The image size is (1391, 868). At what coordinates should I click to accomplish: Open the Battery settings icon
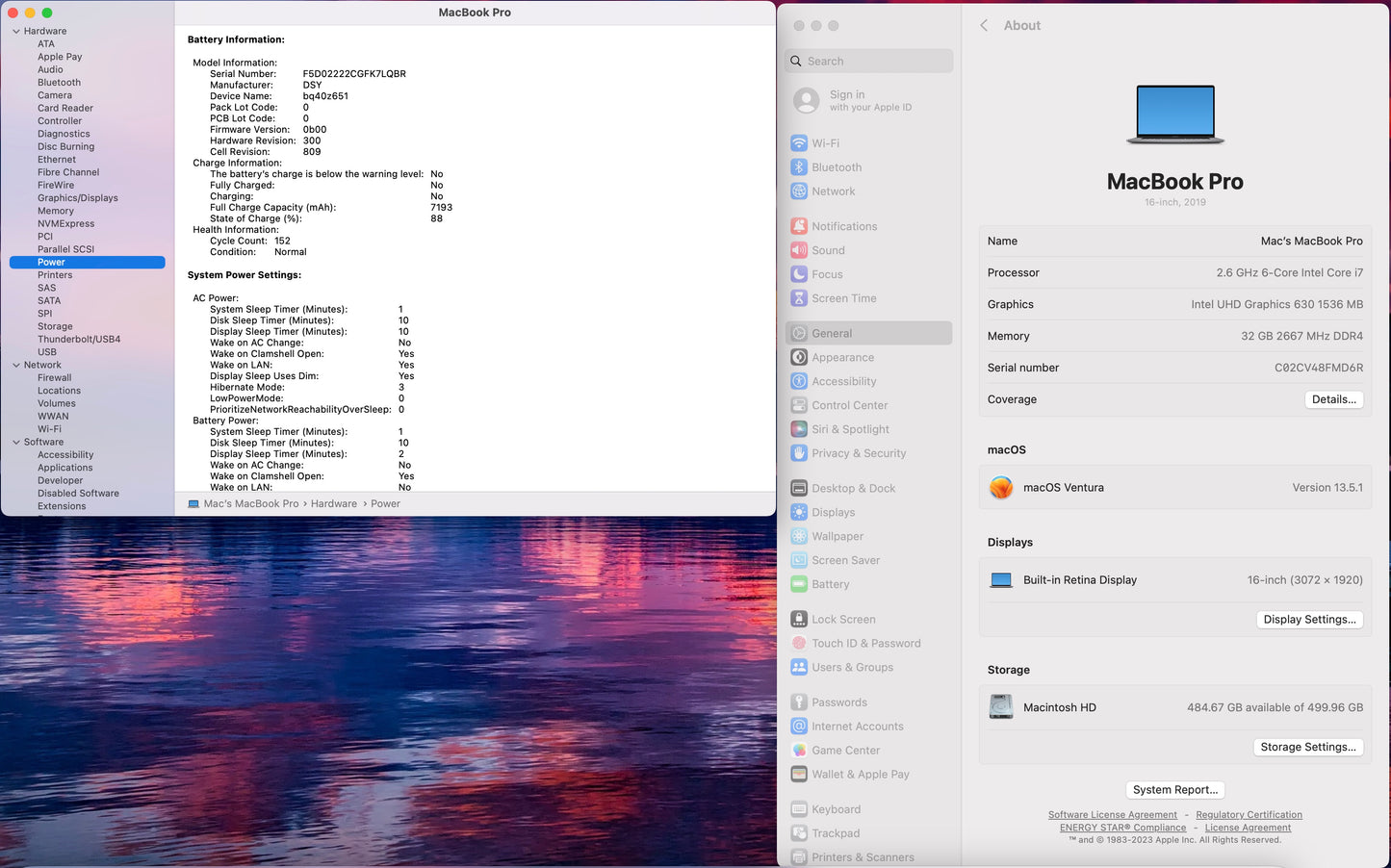coord(799,584)
